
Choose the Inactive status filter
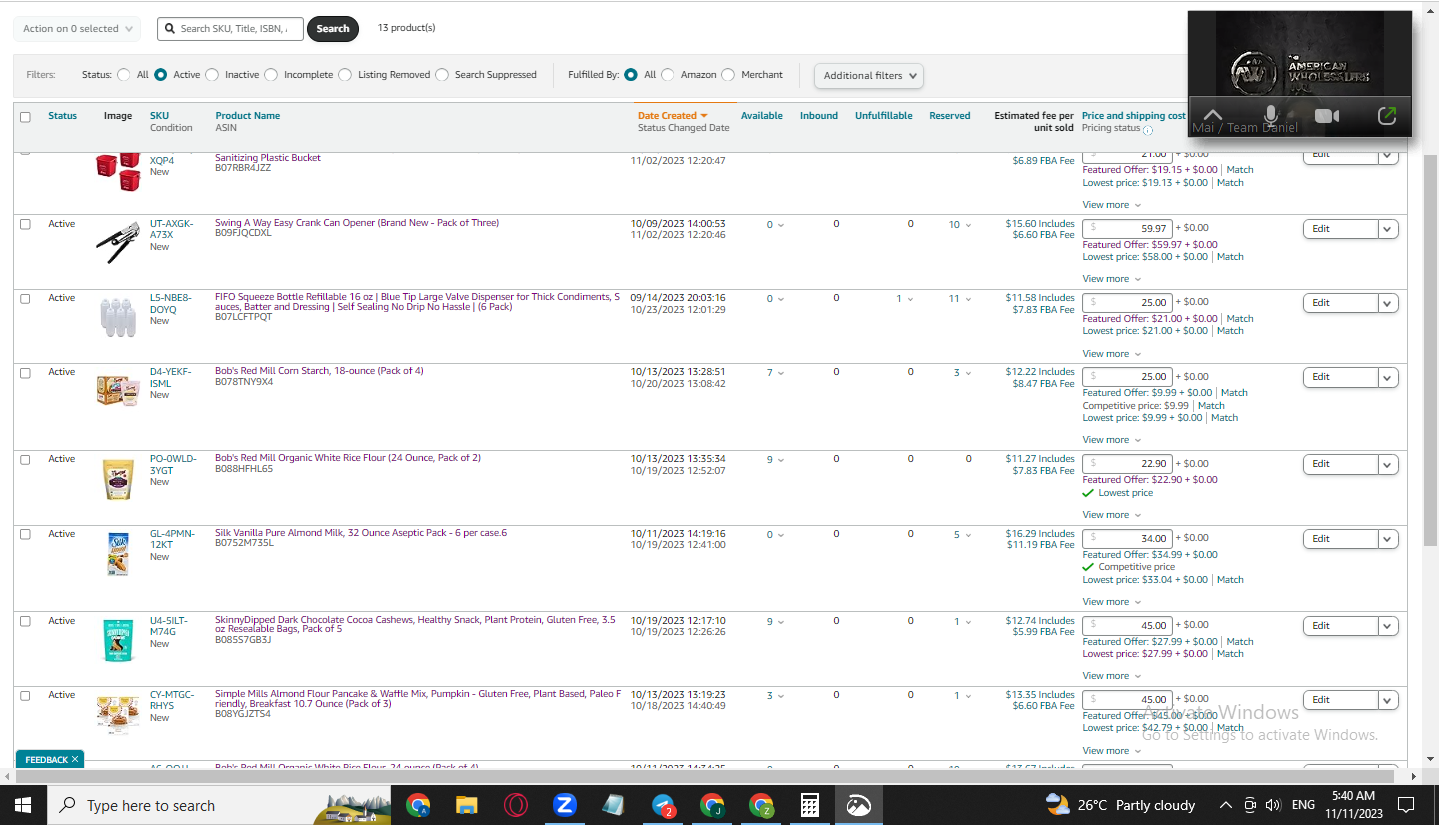point(213,75)
